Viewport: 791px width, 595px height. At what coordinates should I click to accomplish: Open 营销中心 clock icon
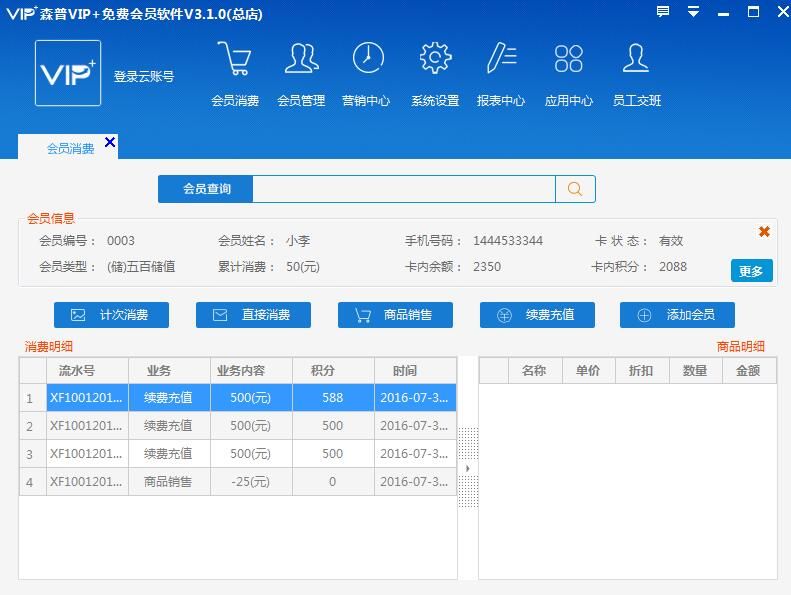pos(367,60)
